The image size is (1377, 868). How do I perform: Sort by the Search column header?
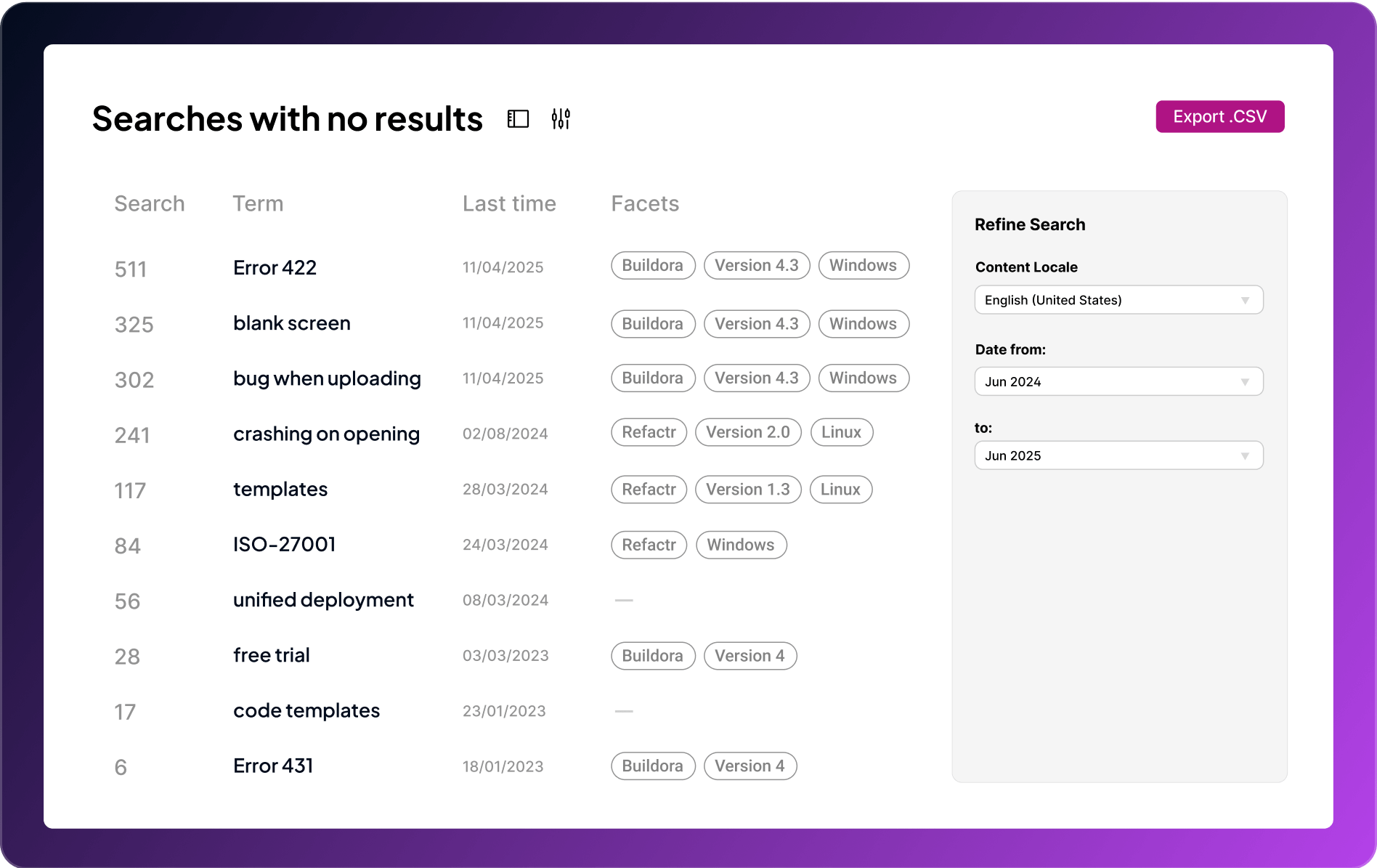click(x=150, y=203)
